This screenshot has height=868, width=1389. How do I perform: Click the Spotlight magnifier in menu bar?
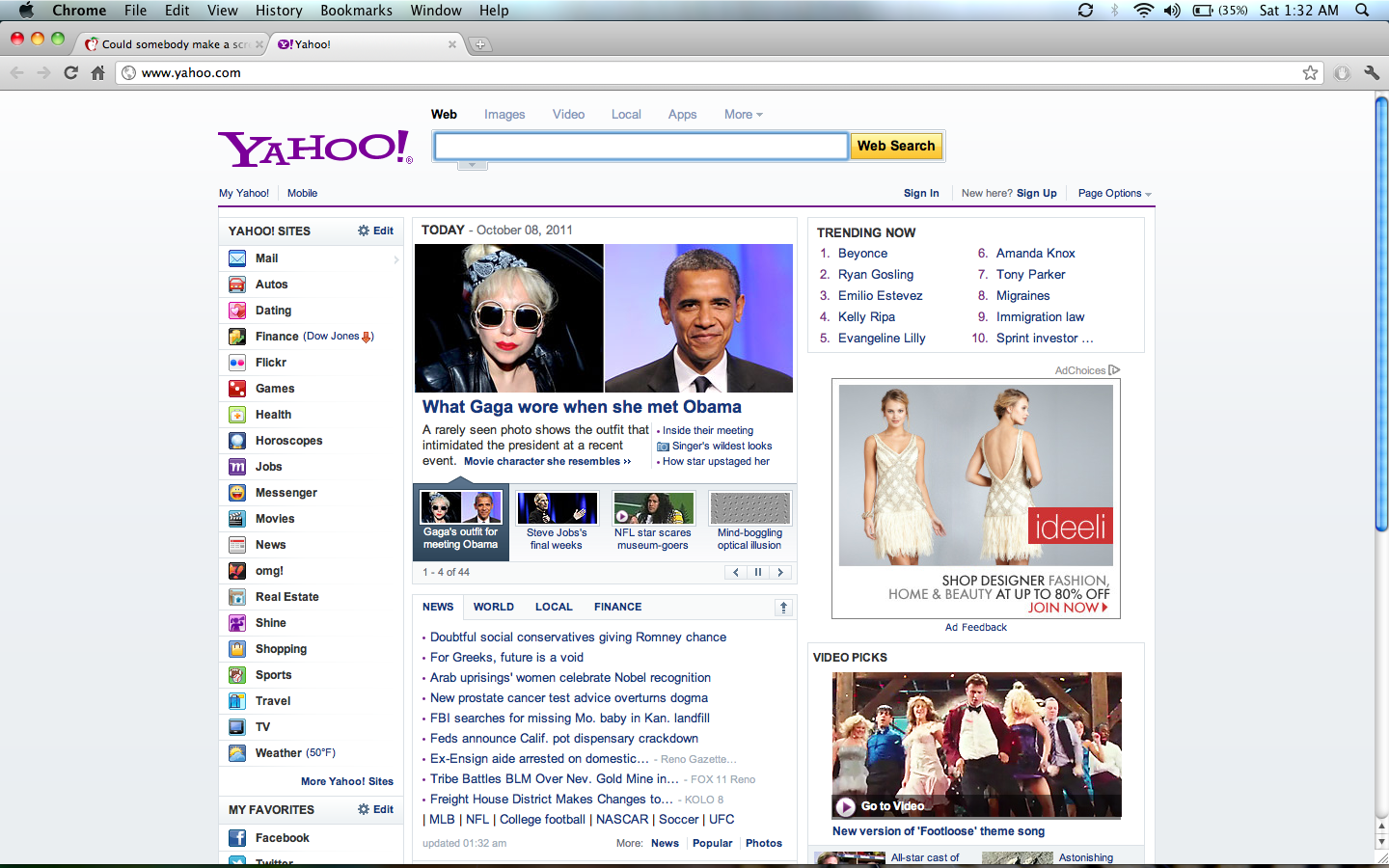(x=1362, y=11)
